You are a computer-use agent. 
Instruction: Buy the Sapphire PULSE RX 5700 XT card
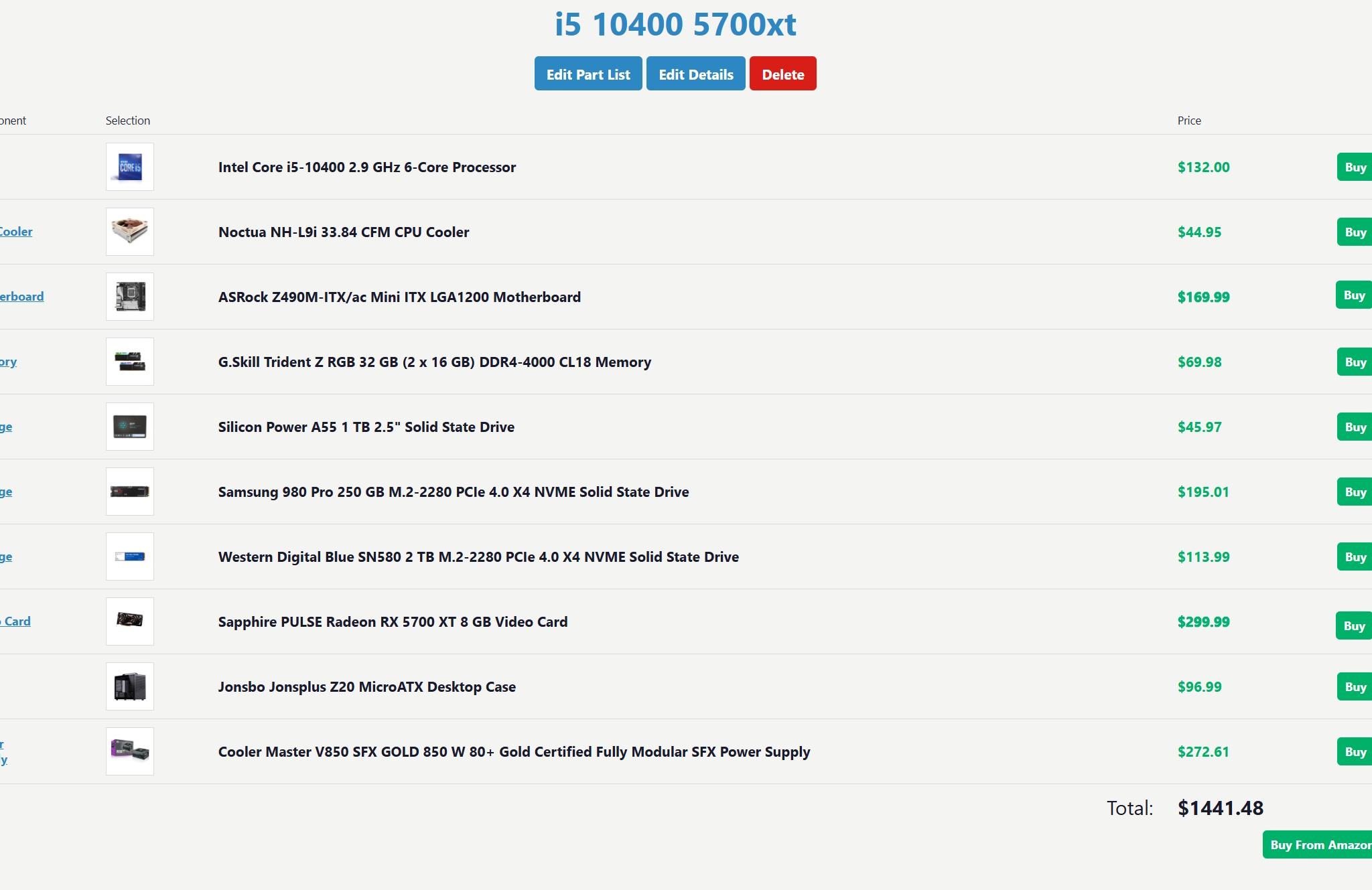1354,625
